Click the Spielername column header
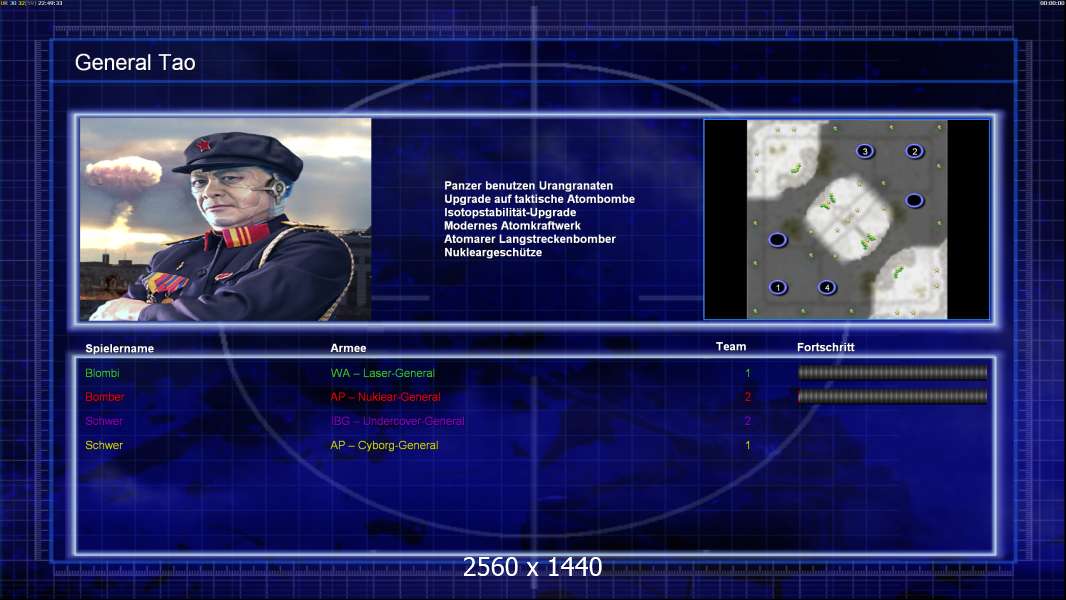Screen dimensions: 1066x600 point(119,349)
